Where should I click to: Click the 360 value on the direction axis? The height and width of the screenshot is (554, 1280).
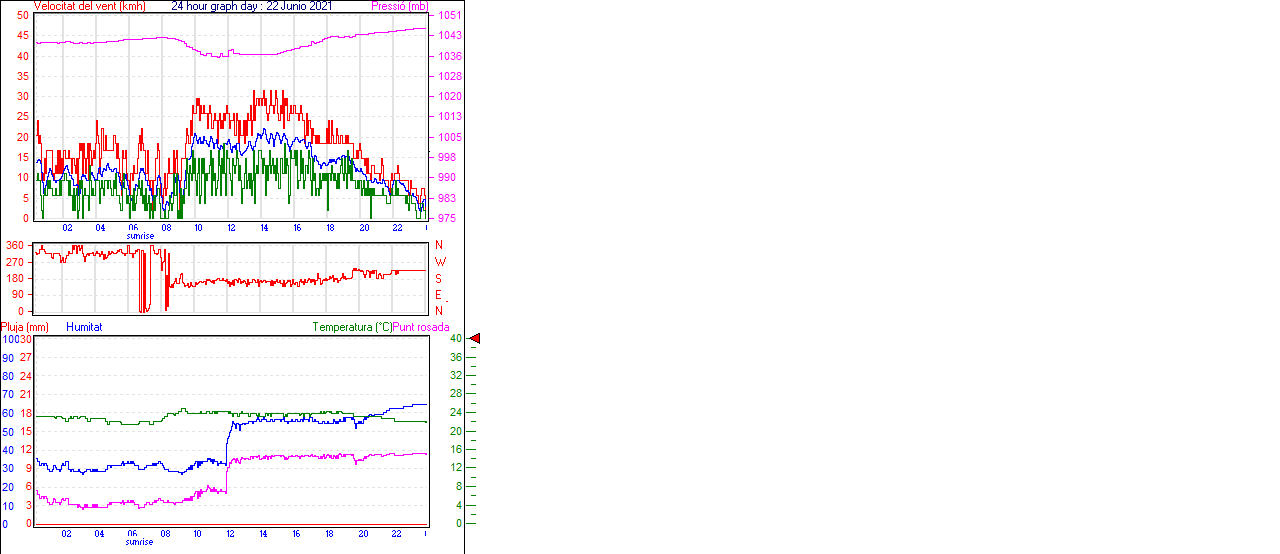pyautogui.click(x=15, y=245)
